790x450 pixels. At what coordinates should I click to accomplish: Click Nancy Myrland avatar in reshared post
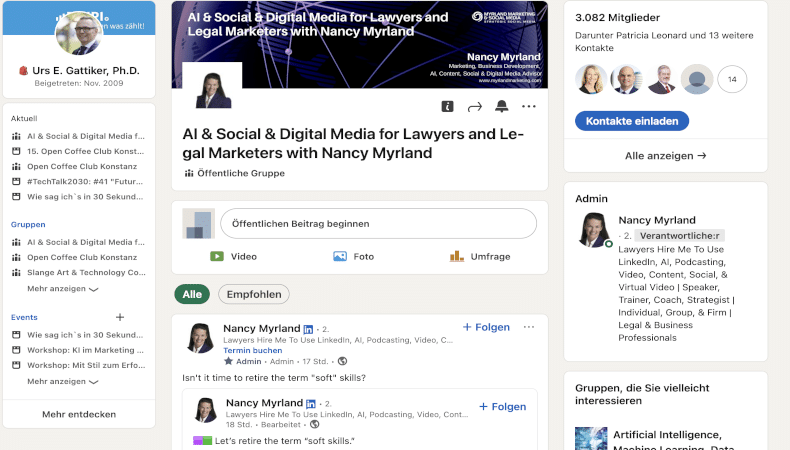[x=206, y=410]
